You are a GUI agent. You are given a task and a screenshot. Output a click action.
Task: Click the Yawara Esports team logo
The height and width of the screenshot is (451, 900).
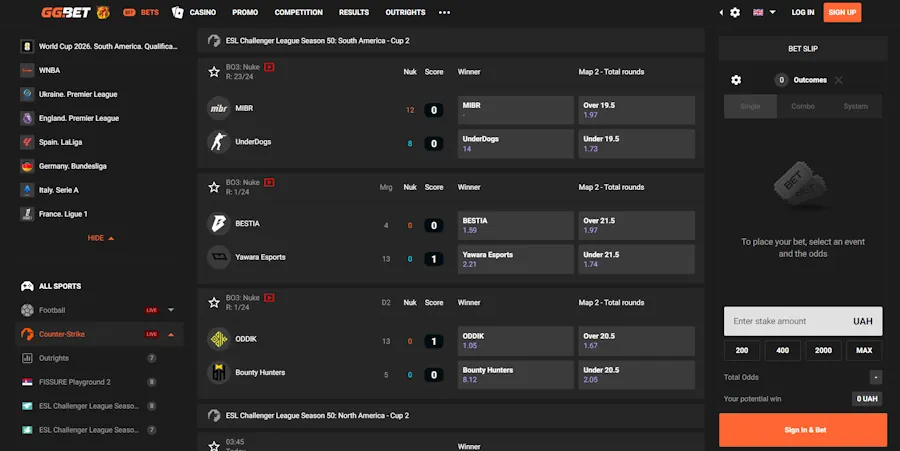coord(219,257)
